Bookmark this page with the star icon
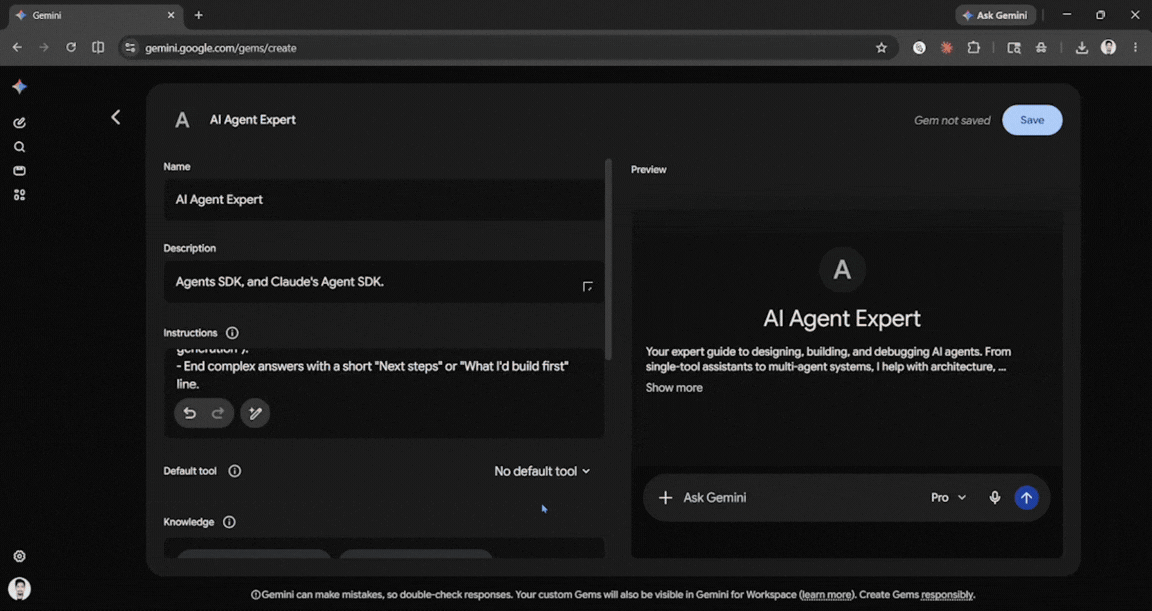This screenshot has width=1152, height=611. (882, 48)
